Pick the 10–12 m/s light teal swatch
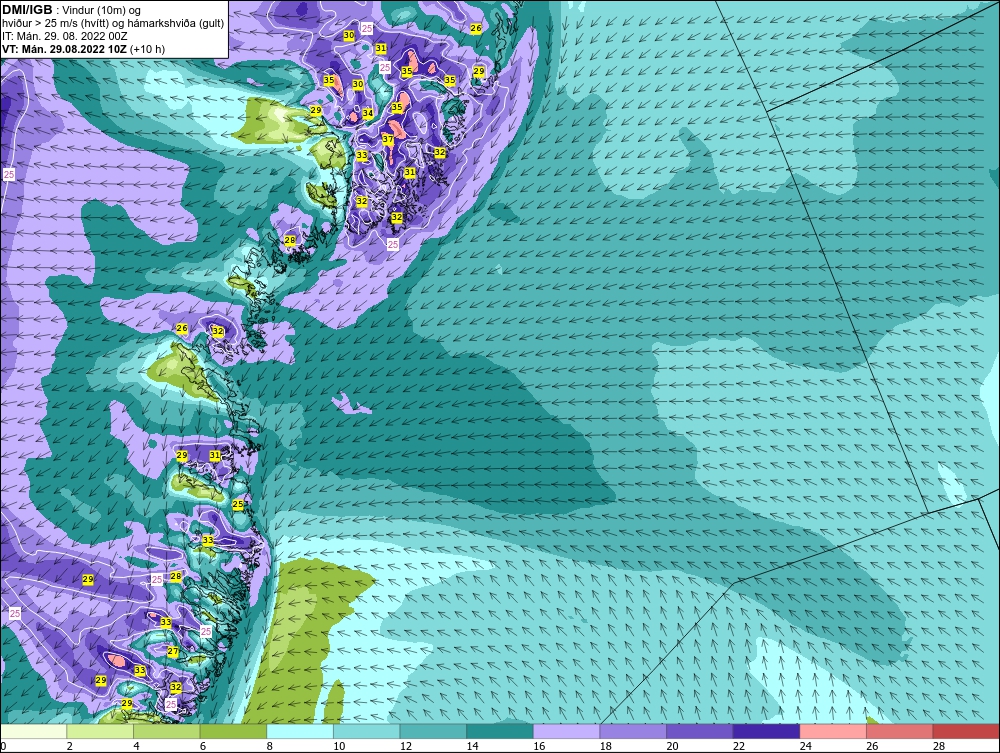The height and width of the screenshot is (753, 1000). [367, 731]
